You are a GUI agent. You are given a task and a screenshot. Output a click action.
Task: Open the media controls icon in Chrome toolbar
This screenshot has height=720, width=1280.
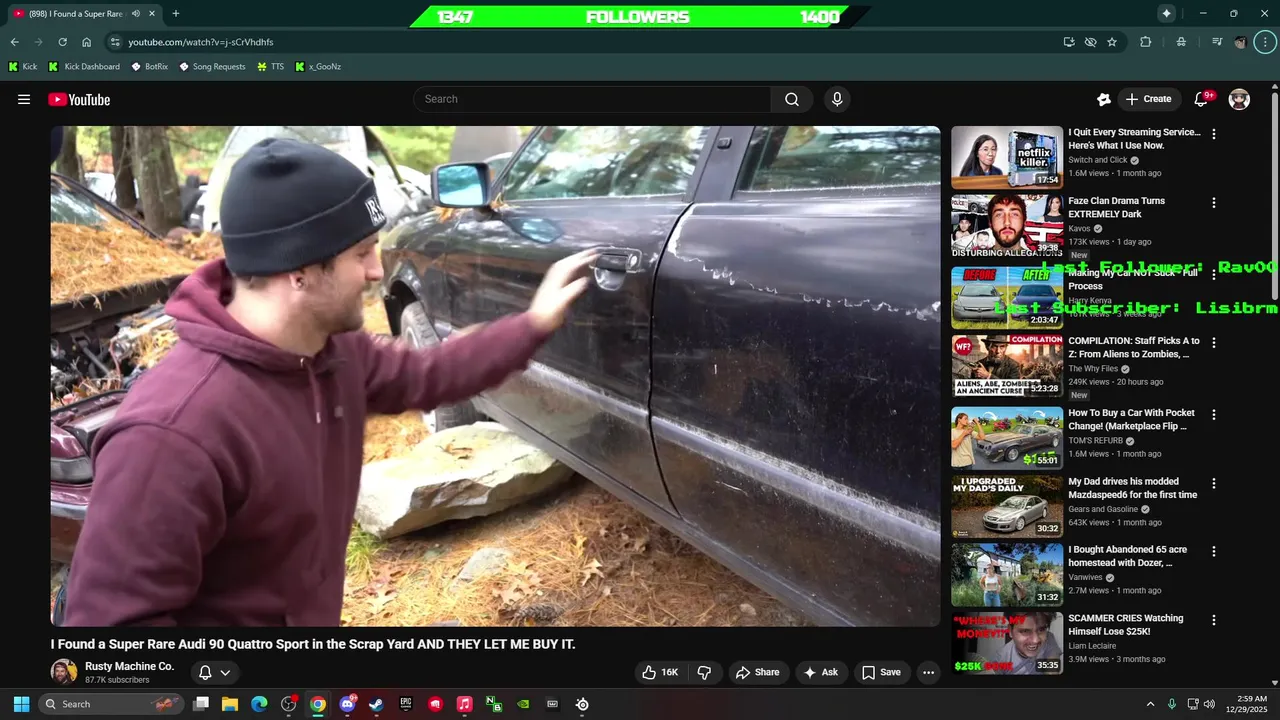coord(1217,42)
